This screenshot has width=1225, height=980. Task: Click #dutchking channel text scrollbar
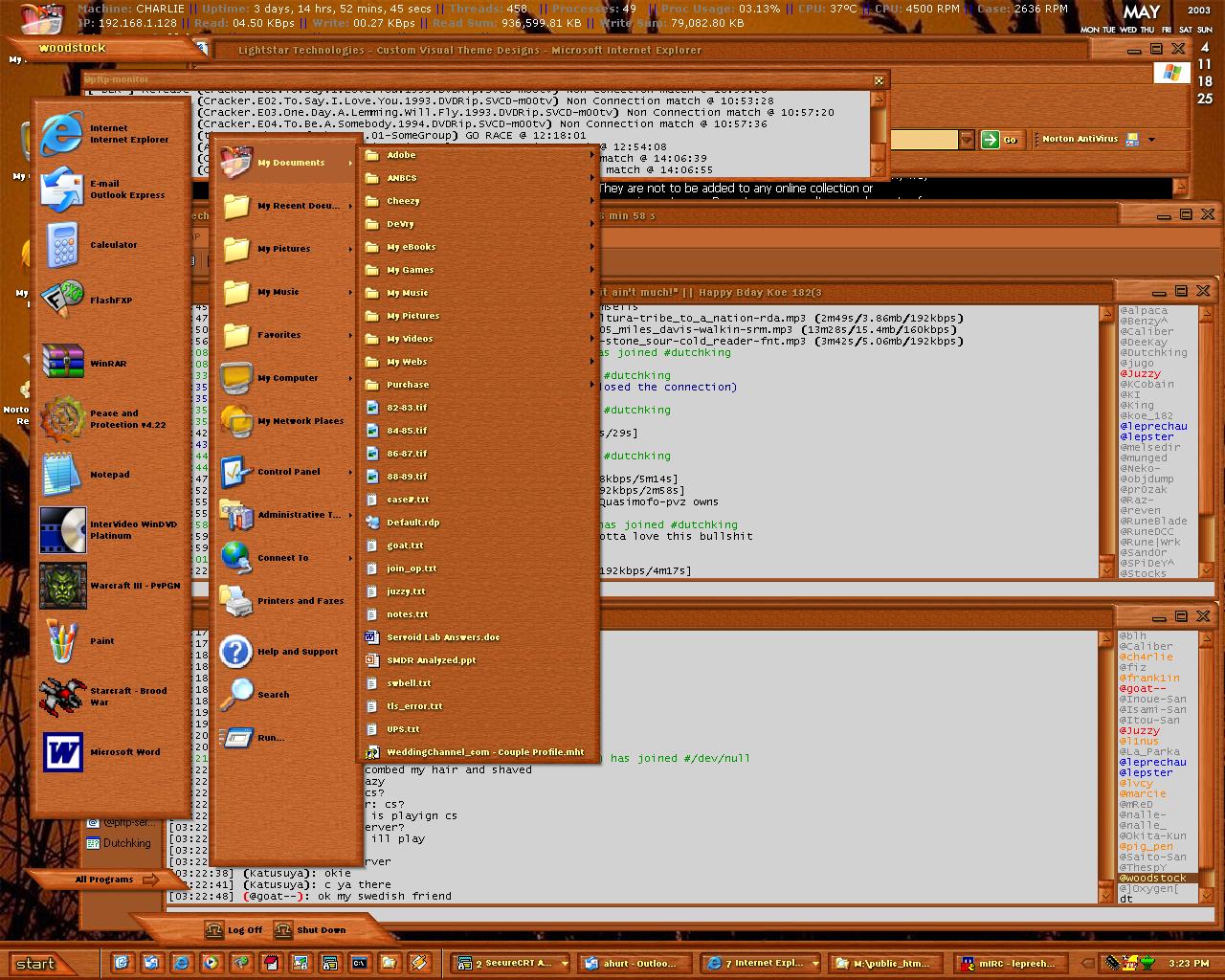[x=1107, y=441]
